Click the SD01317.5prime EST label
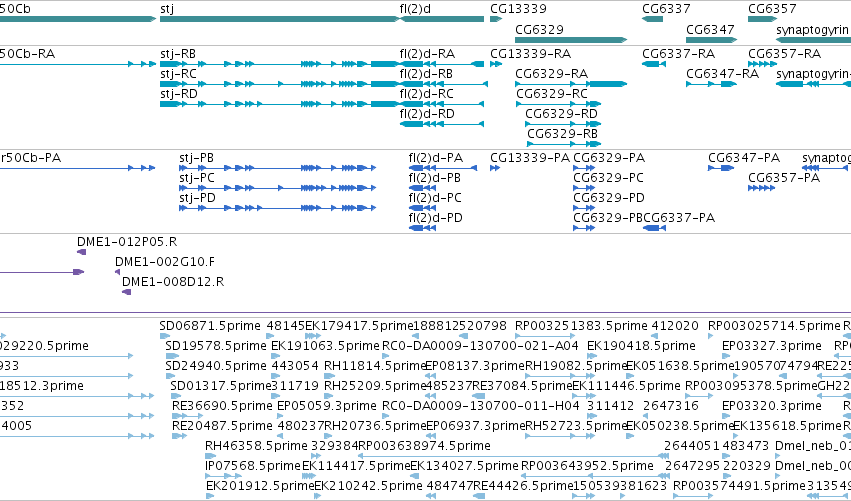The height and width of the screenshot is (501, 851). pyautogui.click(x=220, y=386)
